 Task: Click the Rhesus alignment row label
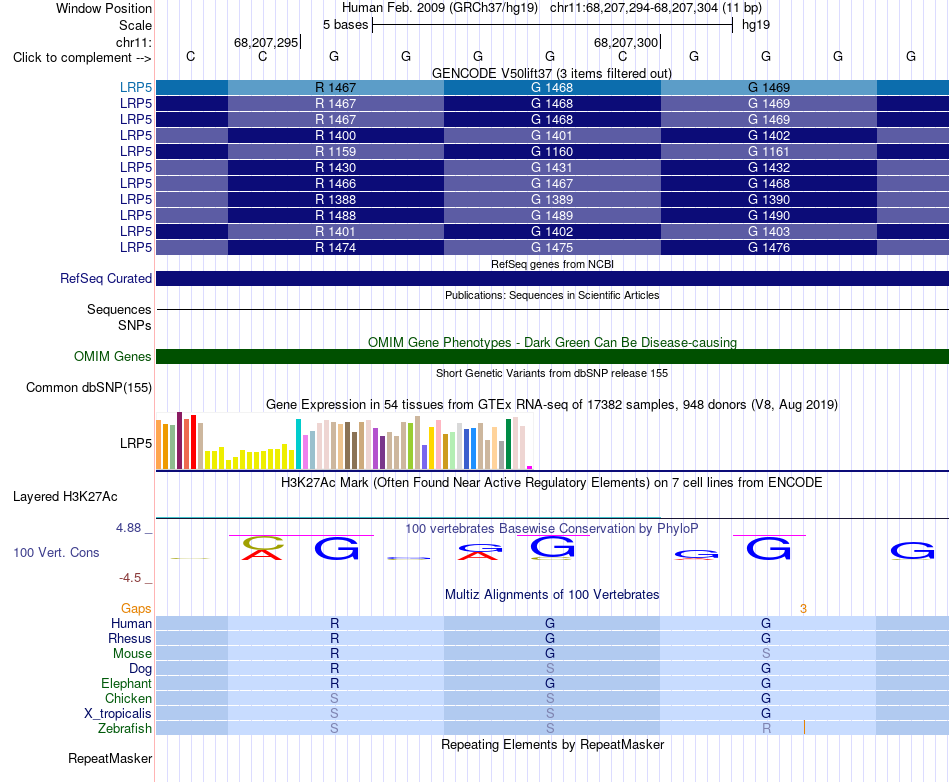tap(130, 638)
